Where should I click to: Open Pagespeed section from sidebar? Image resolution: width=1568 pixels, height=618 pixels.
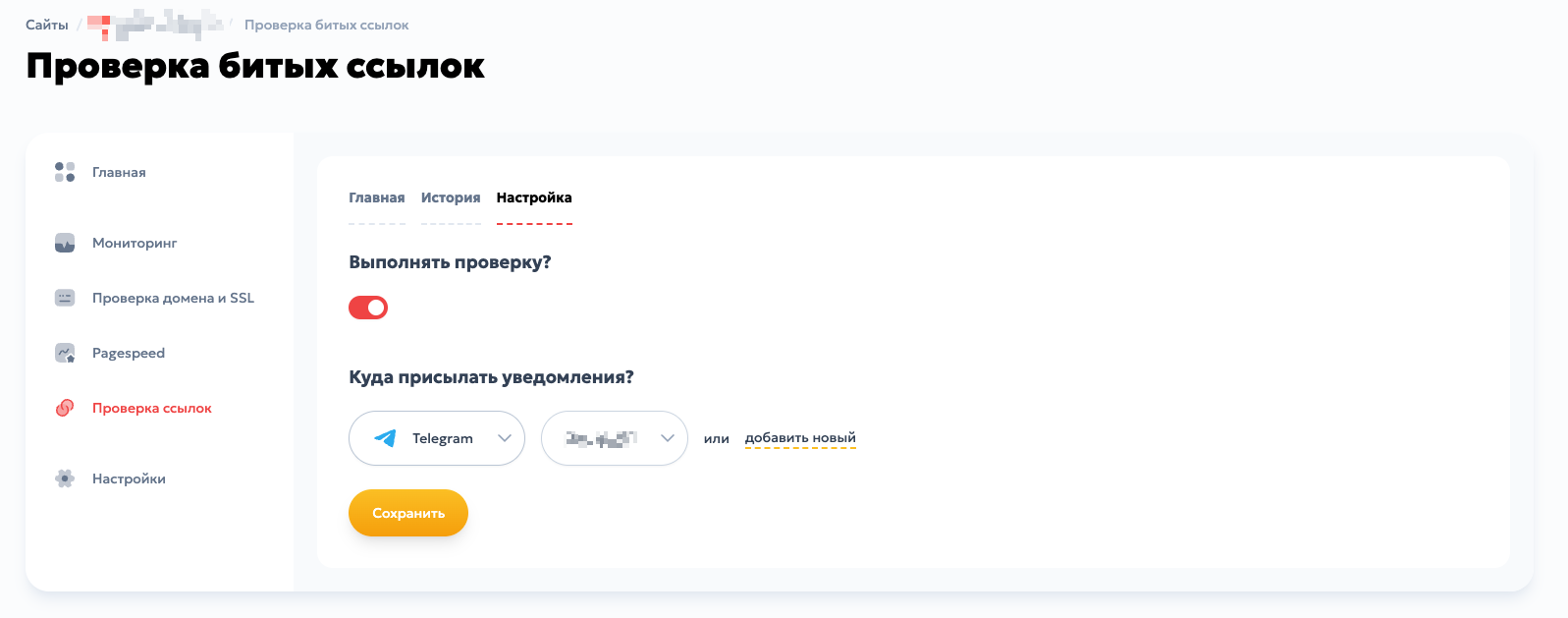tap(129, 353)
